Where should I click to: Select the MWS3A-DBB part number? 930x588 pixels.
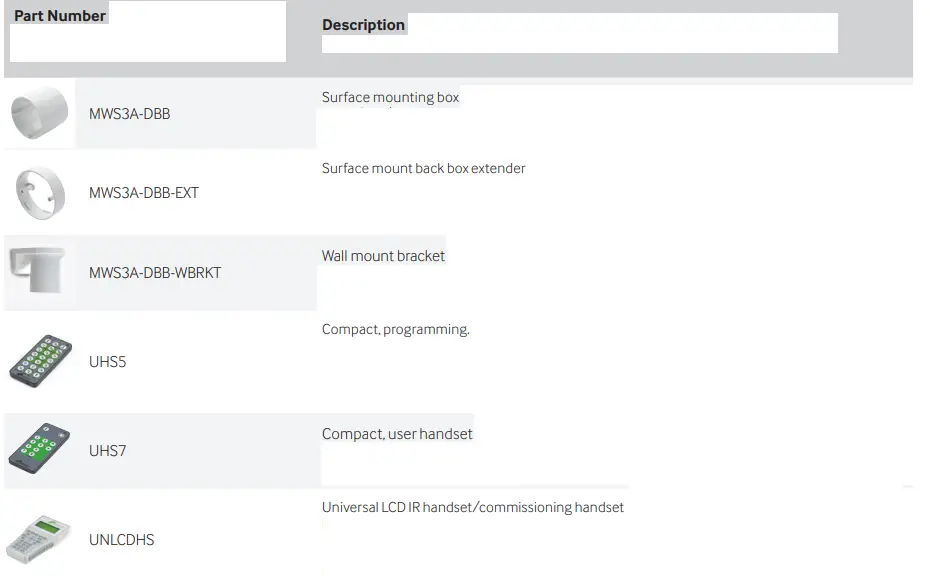[129, 114]
